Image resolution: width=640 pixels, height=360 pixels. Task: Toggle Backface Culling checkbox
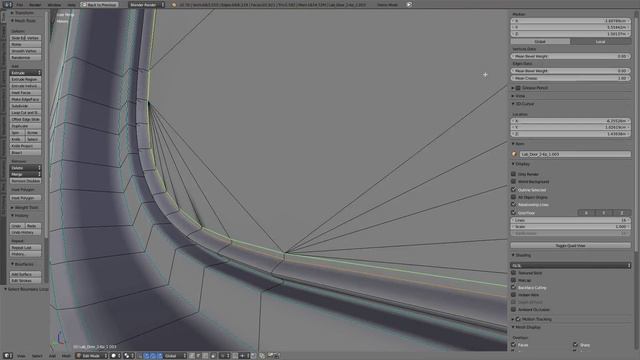click(513, 287)
